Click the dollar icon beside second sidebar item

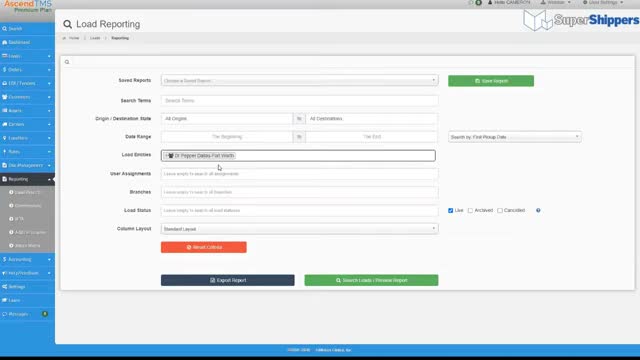point(4,70)
